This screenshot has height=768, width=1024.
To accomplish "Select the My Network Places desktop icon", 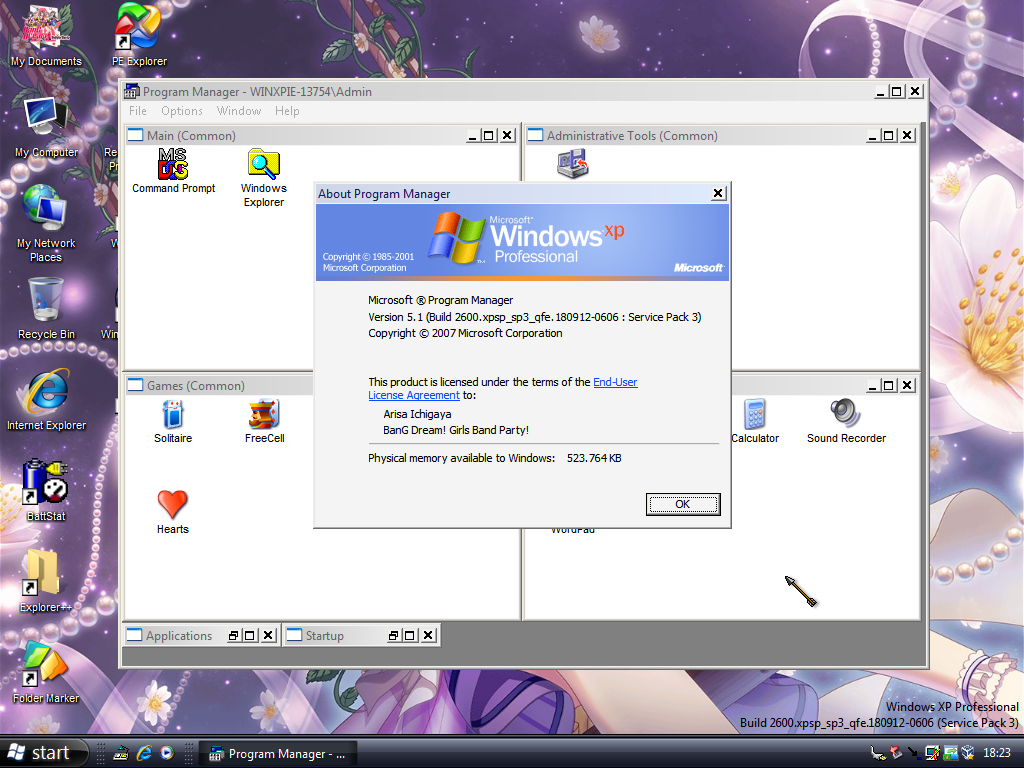I will 46,224.
